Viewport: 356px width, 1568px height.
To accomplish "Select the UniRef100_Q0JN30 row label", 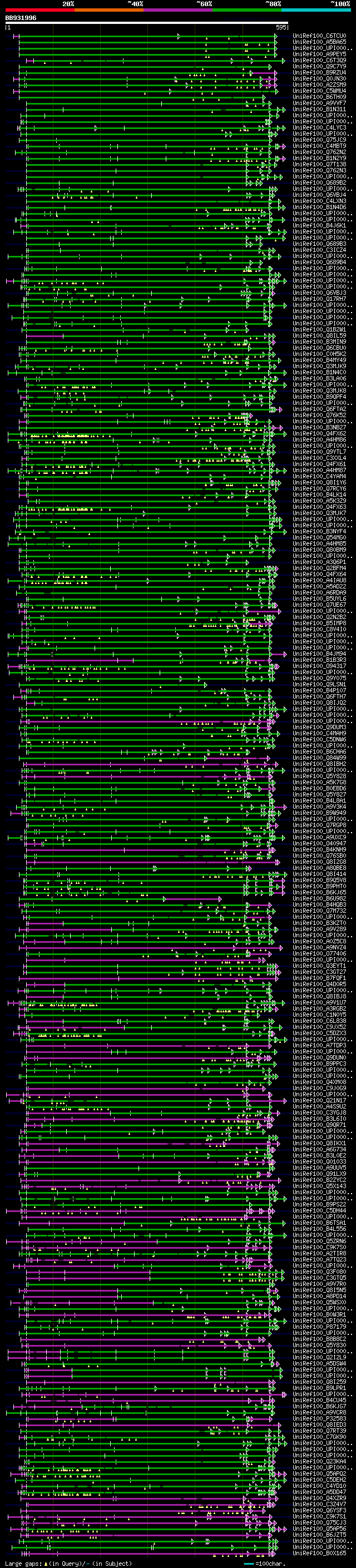I will (319, 78).
